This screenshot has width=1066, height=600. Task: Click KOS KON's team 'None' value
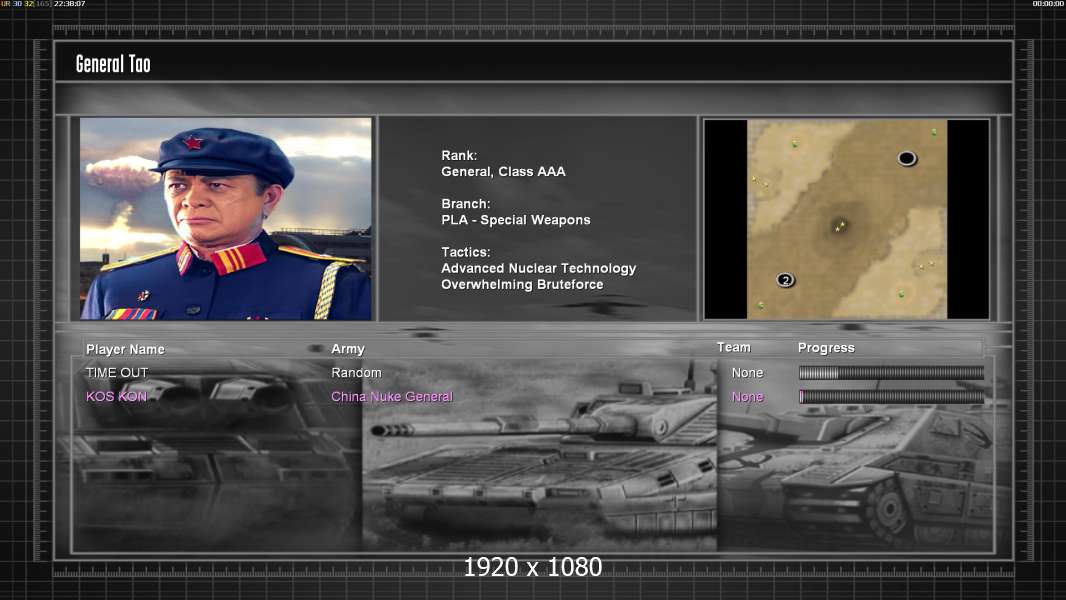[747, 397]
